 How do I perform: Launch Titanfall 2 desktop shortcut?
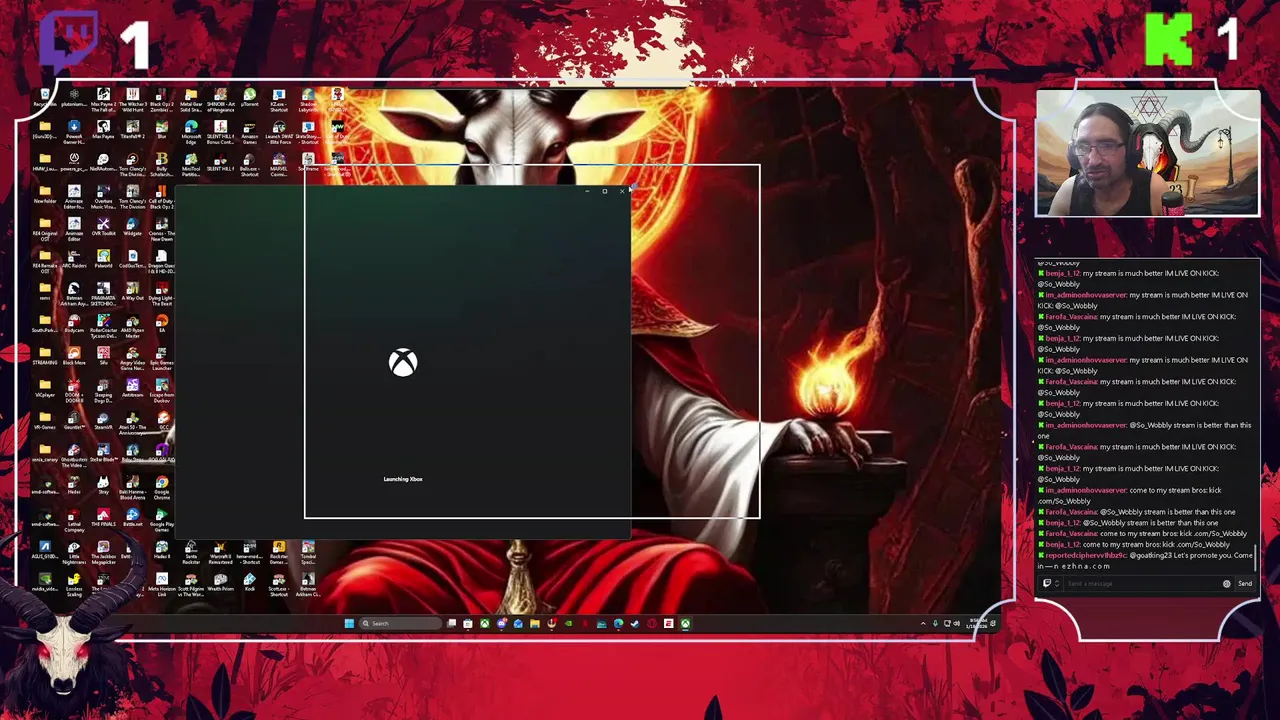click(x=133, y=129)
